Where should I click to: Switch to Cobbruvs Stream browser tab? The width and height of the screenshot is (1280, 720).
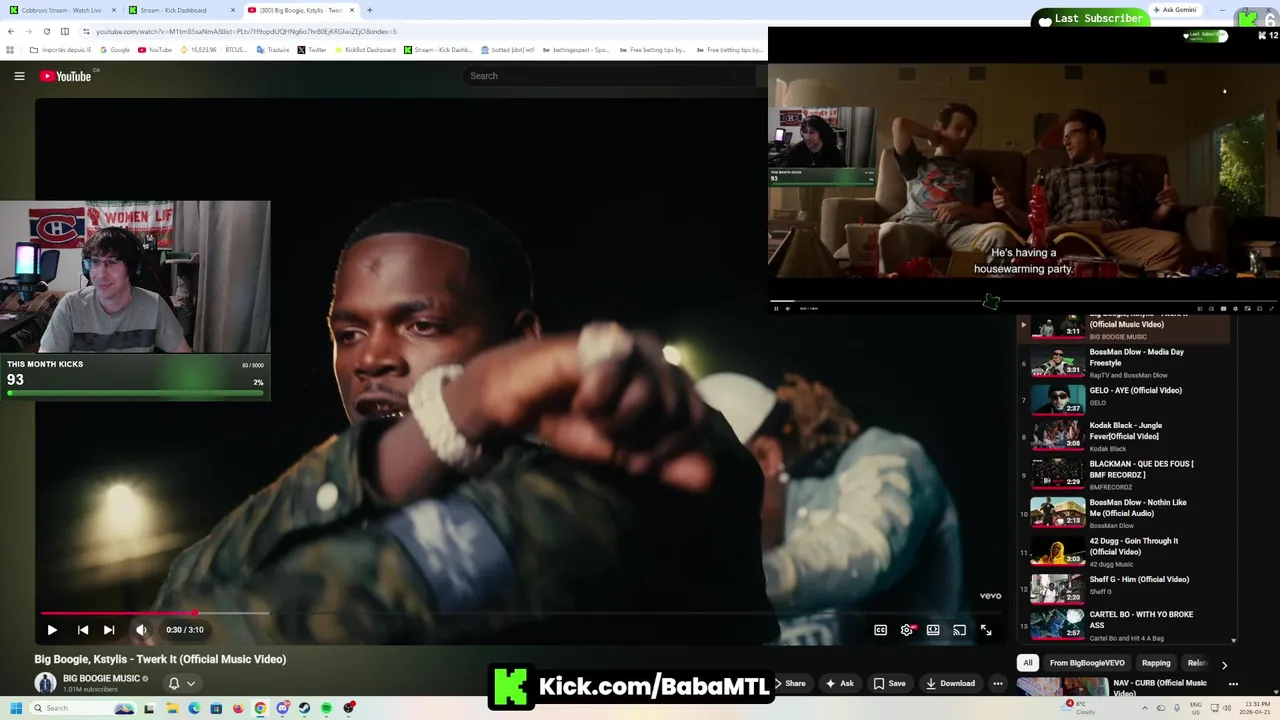(x=60, y=10)
